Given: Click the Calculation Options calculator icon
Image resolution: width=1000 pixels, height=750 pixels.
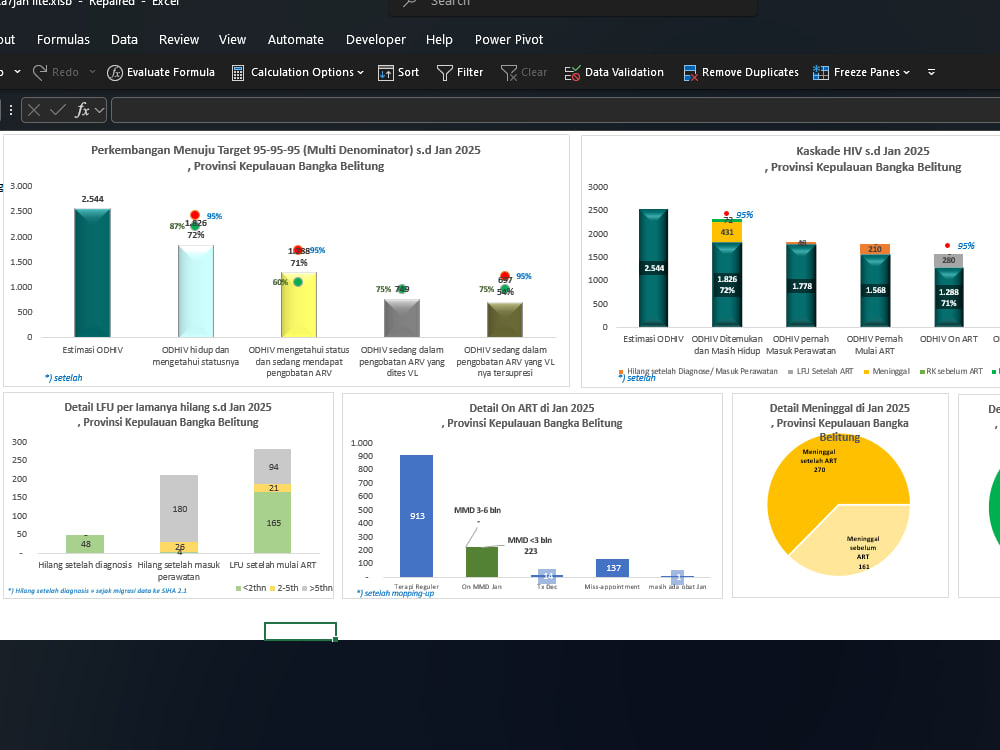Looking at the screenshot, I should pos(238,73).
